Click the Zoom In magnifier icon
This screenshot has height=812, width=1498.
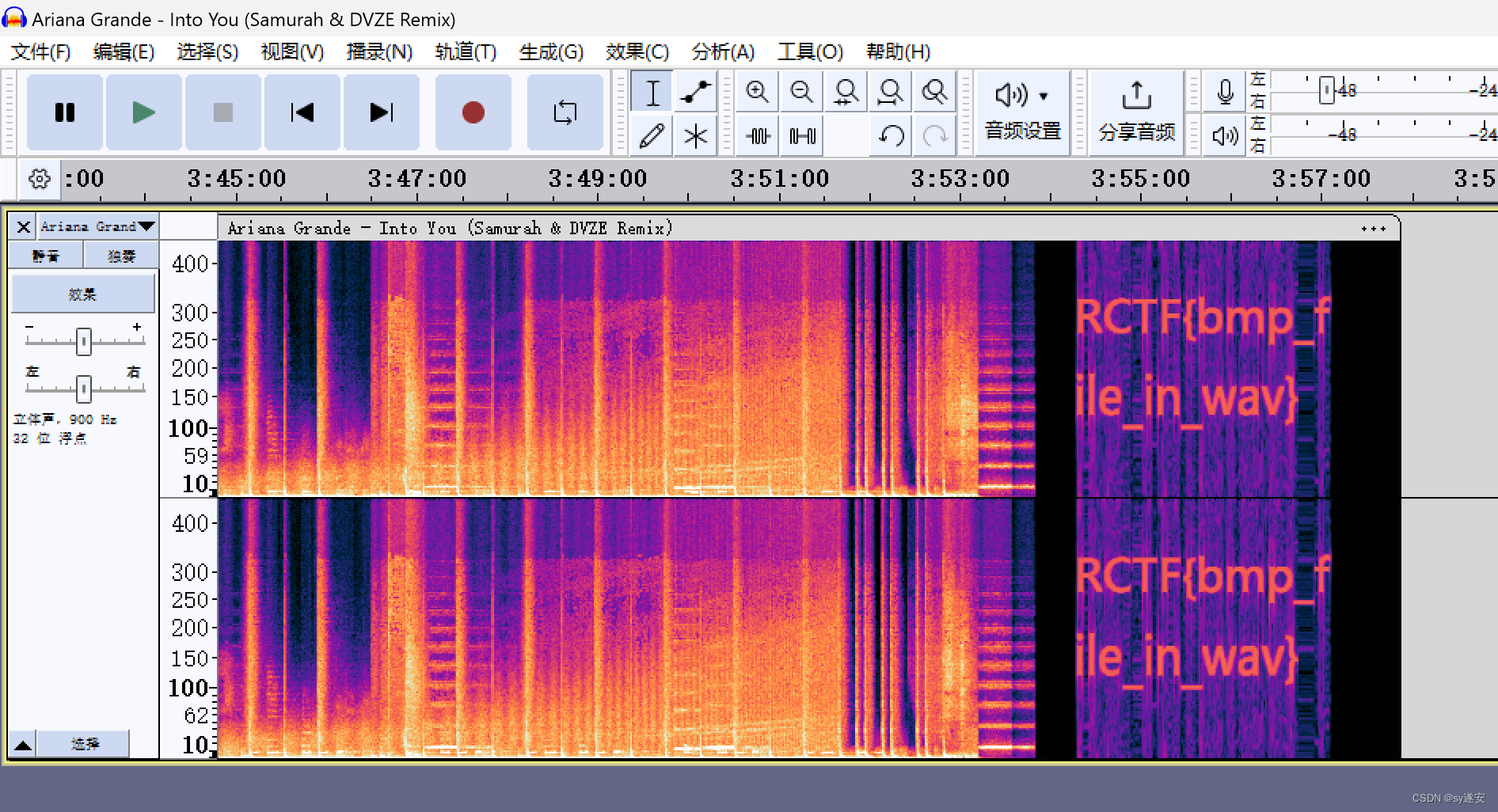click(756, 92)
